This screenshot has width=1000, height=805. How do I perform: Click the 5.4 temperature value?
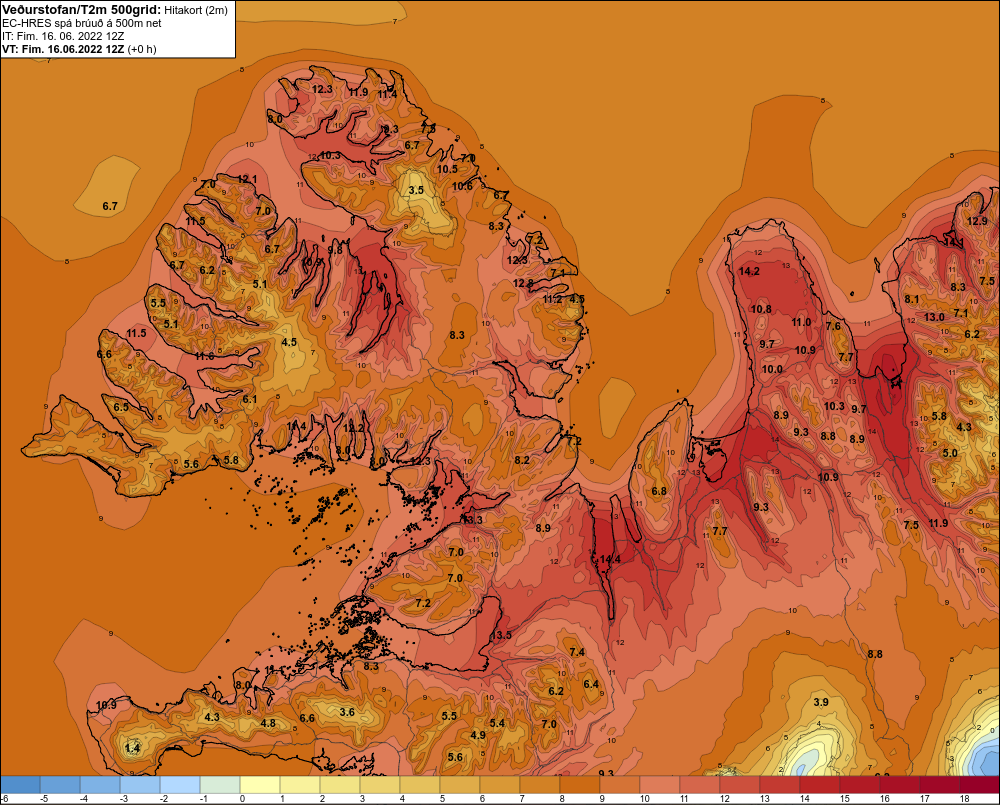click(497, 723)
